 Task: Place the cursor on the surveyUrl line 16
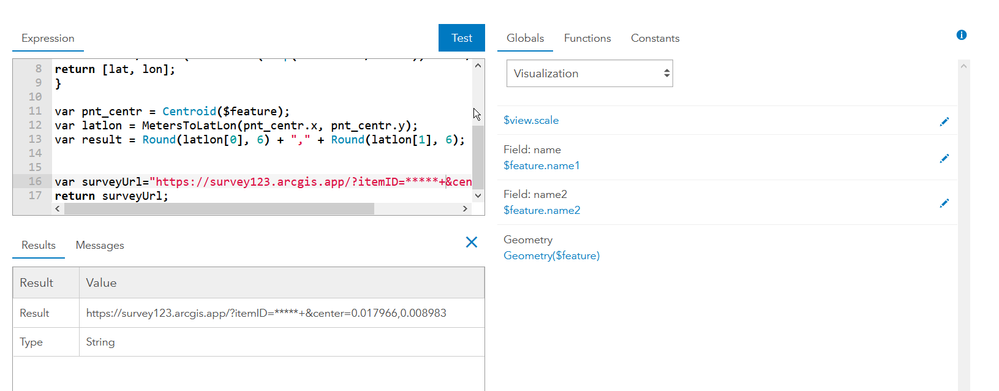(x=263, y=182)
